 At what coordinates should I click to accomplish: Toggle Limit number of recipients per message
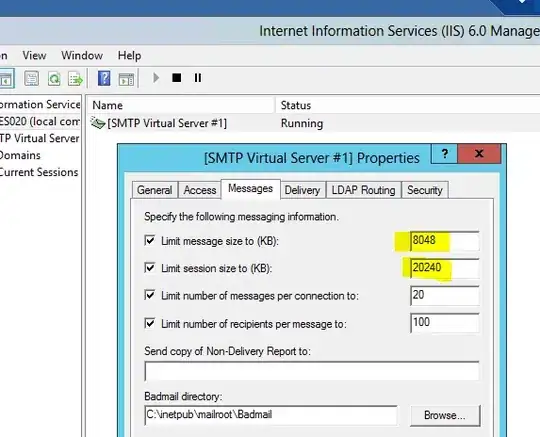point(149,323)
